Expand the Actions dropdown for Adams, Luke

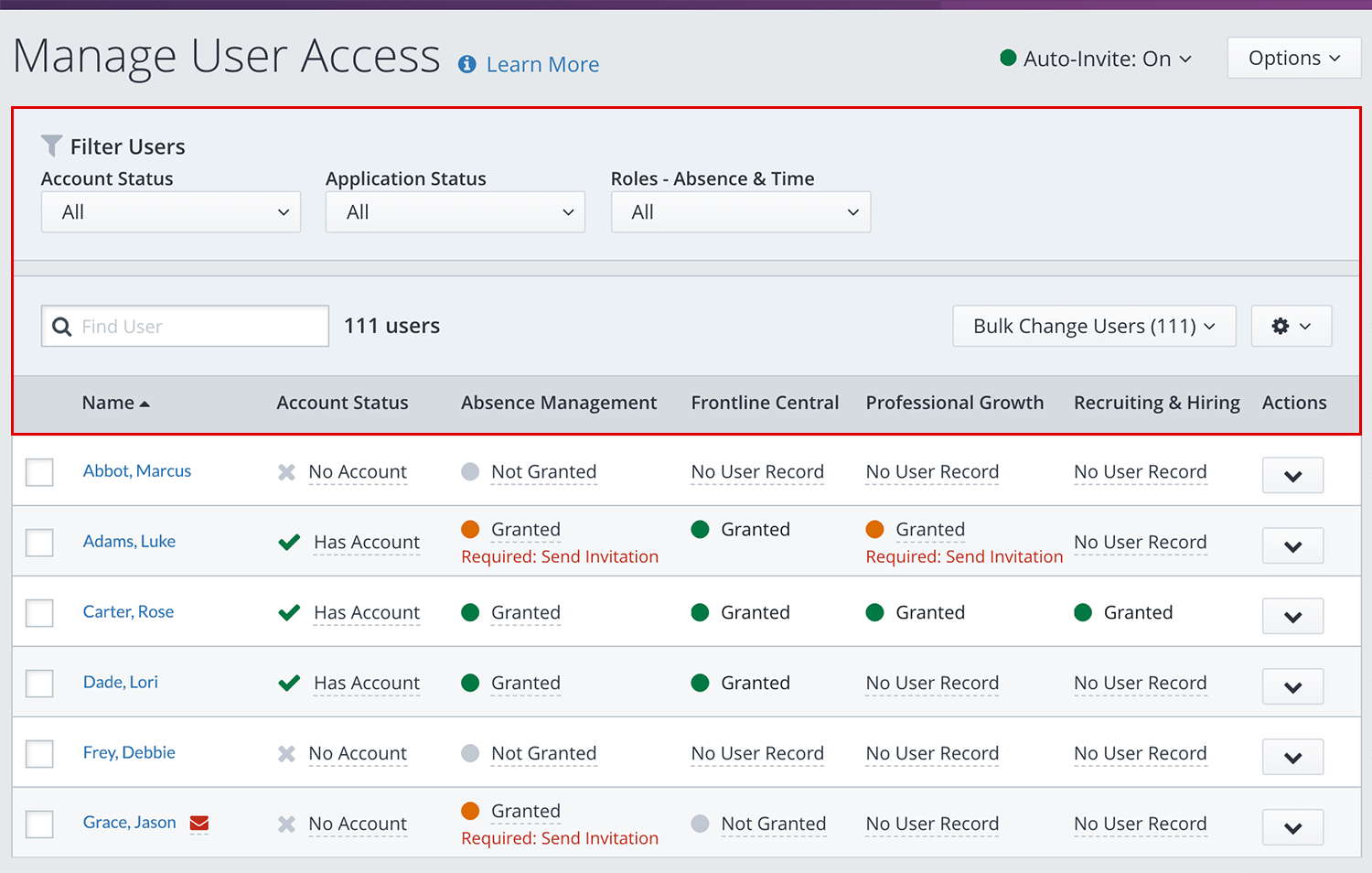[1292, 546]
